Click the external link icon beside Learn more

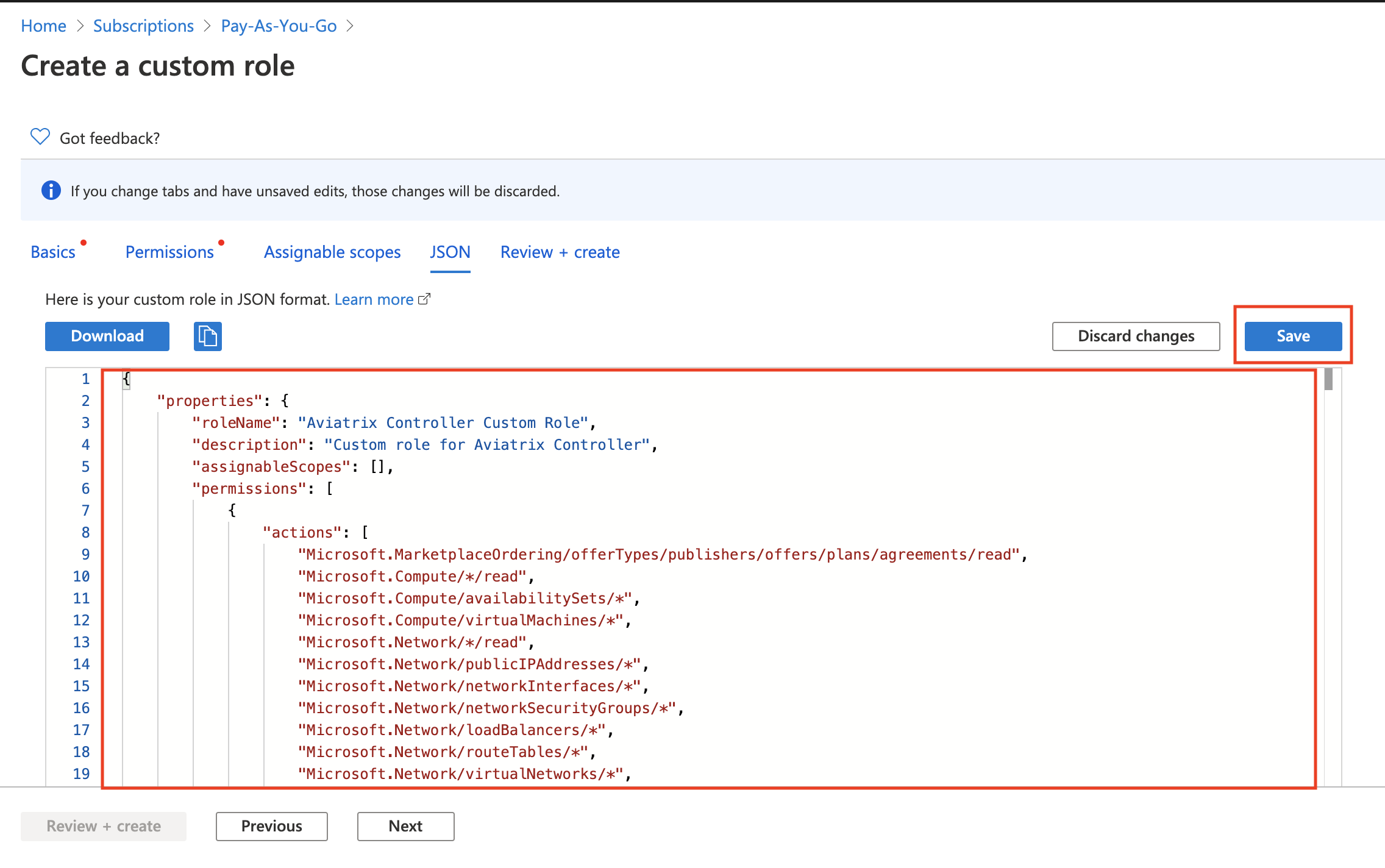424,299
